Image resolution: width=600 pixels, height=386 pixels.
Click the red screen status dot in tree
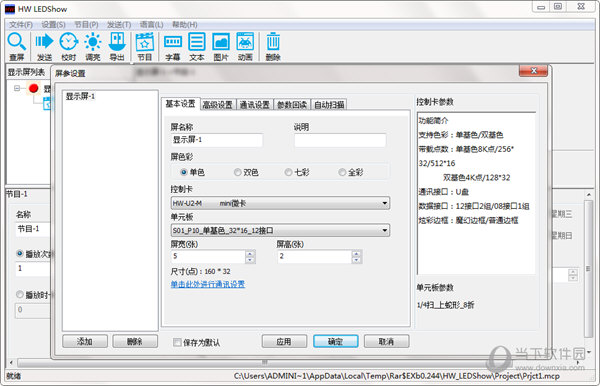(x=34, y=88)
